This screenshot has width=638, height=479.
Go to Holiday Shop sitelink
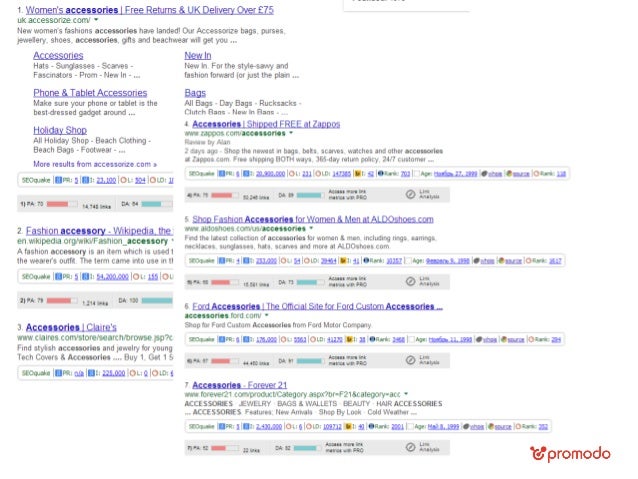point(60,130)
